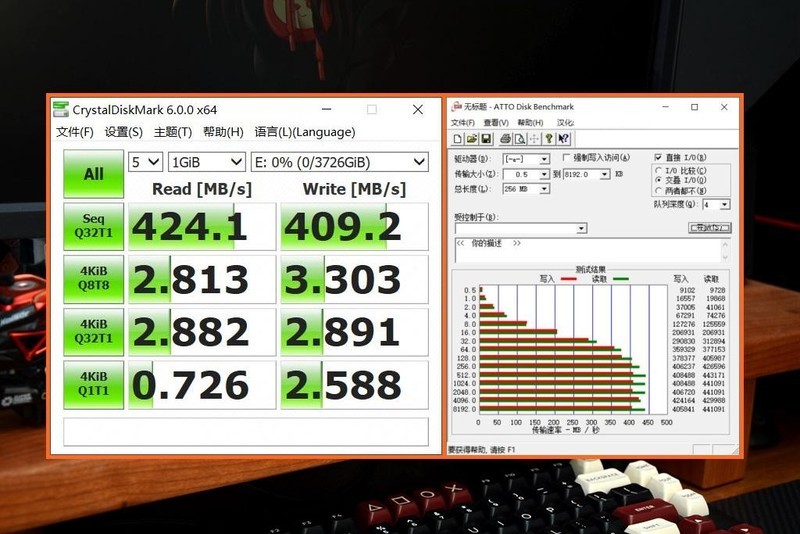The image size is (800, 534).
Task: Click 4KiB Q8T8 write value 3.303
Action: [355, 279]
